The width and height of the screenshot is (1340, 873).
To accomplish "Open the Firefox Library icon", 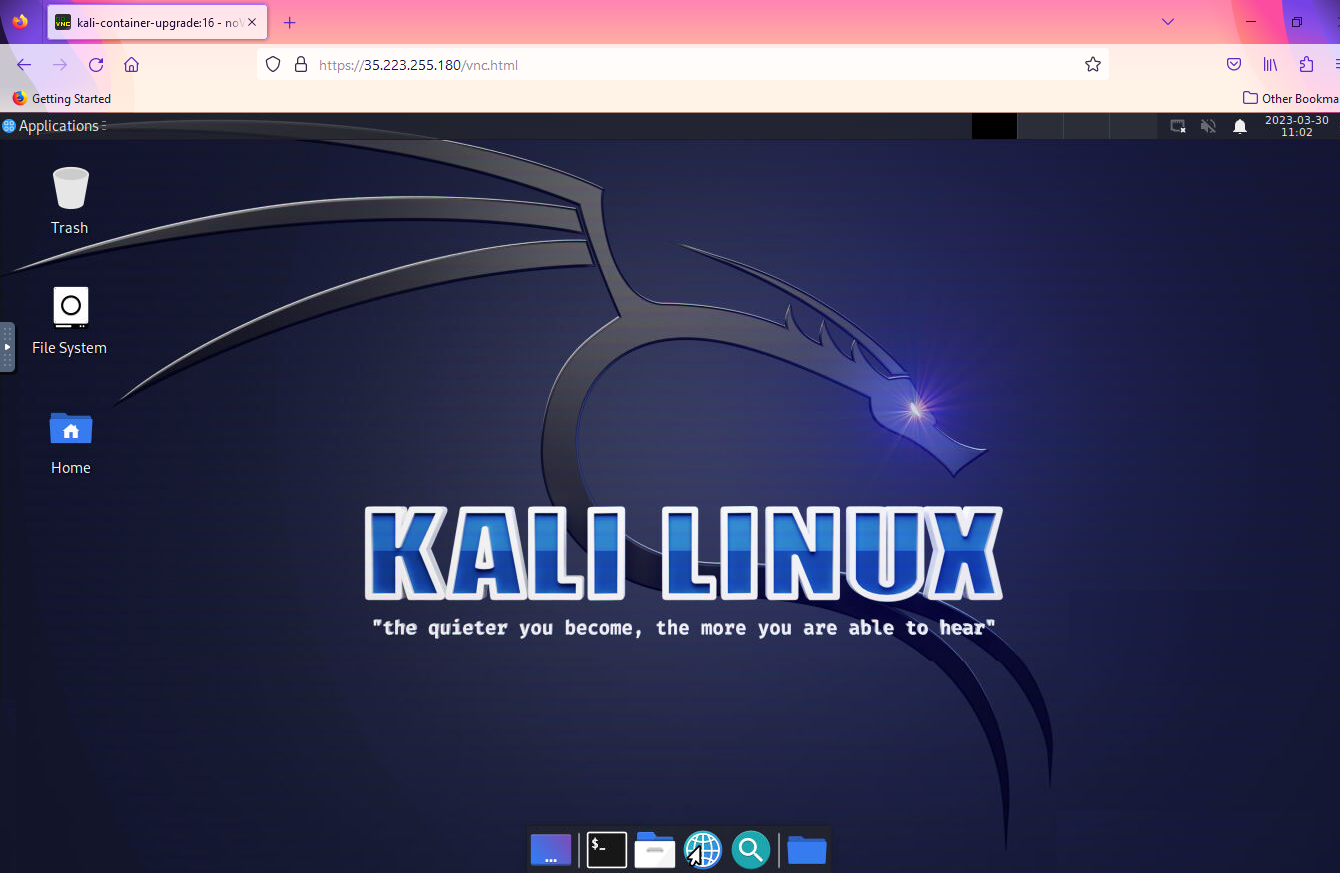I will click(x=1270, y=65).
